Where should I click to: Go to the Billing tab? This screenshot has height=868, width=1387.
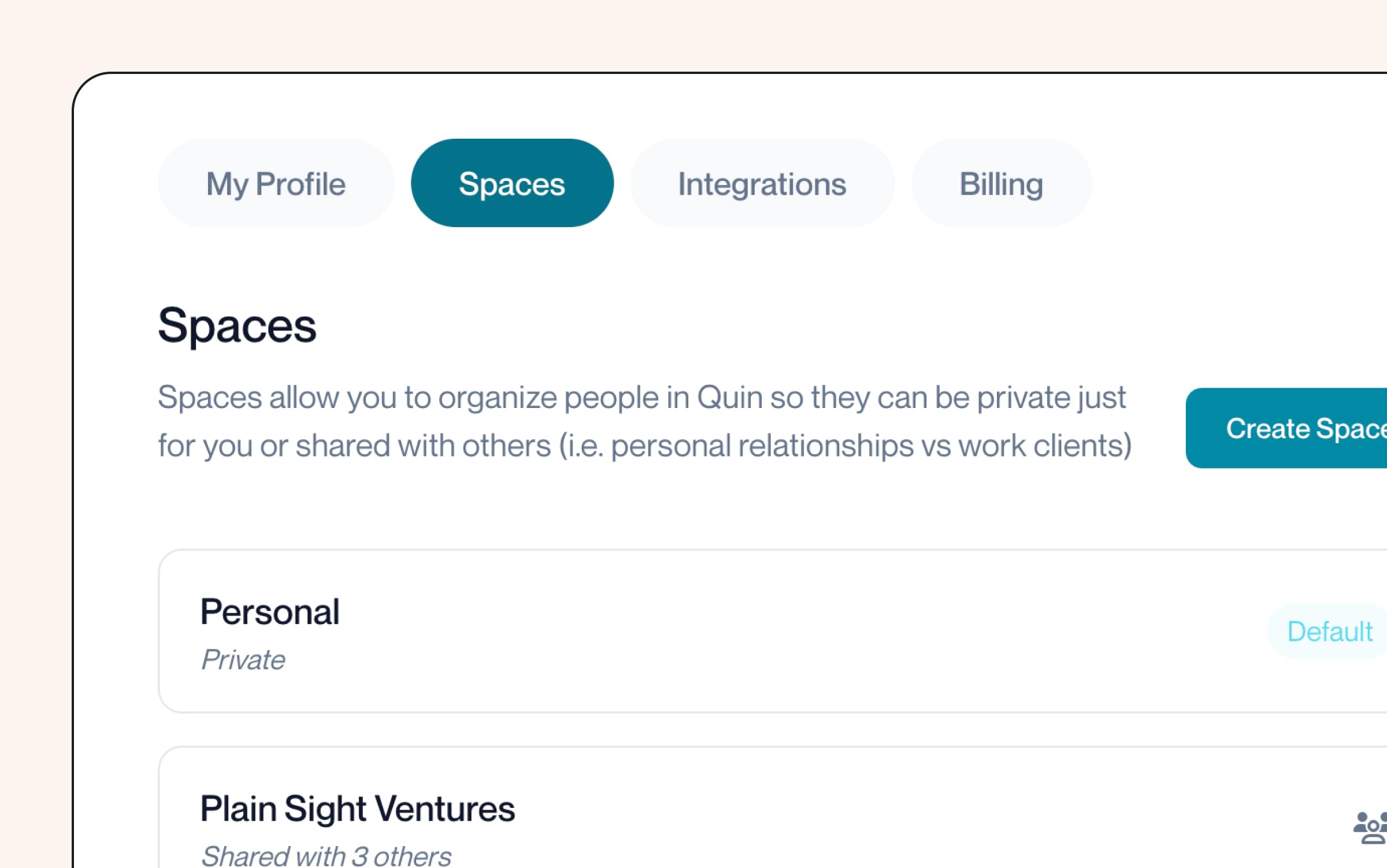point(1002,183)
